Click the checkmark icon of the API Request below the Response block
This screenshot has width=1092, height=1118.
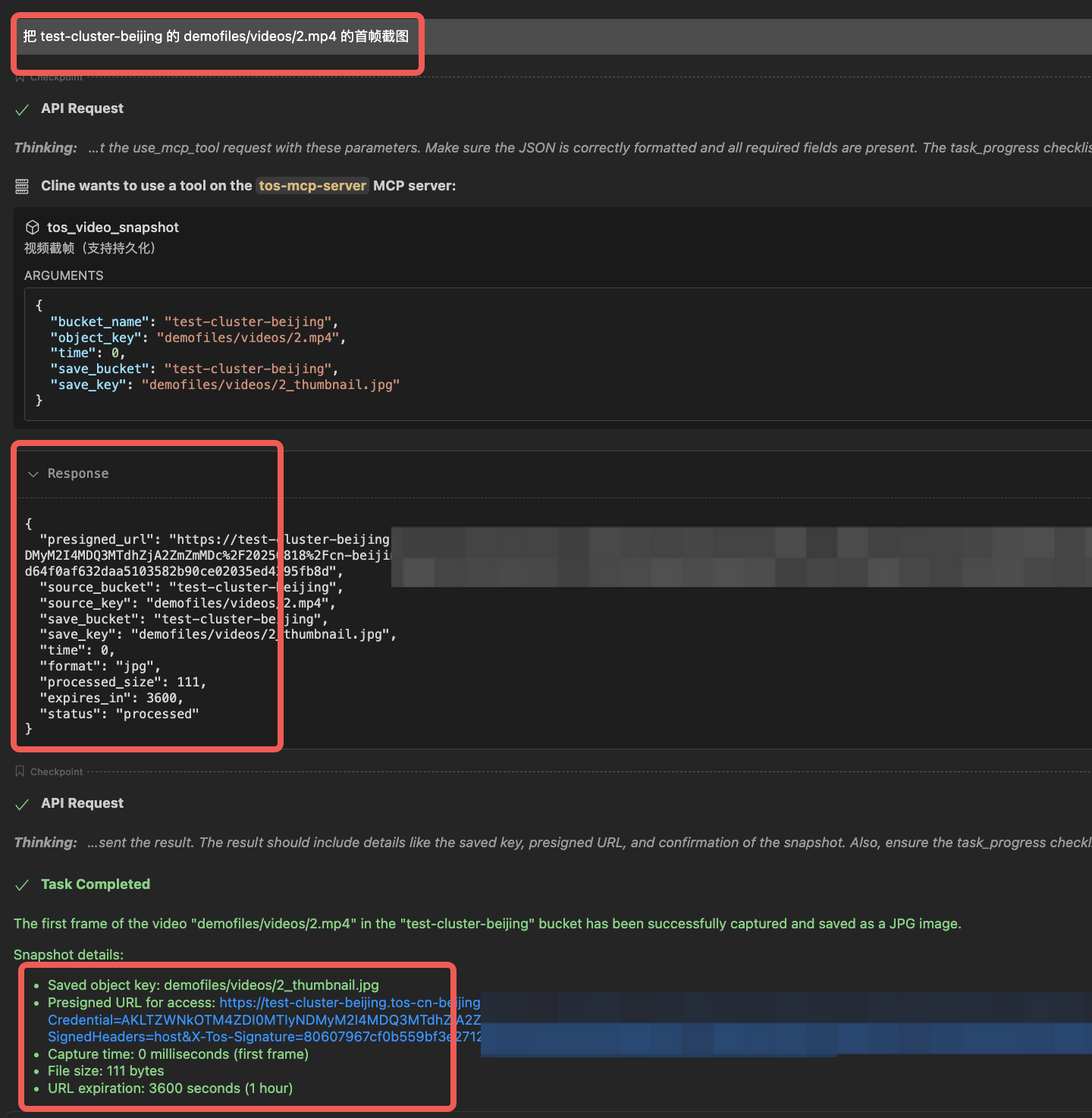[22, 804]
